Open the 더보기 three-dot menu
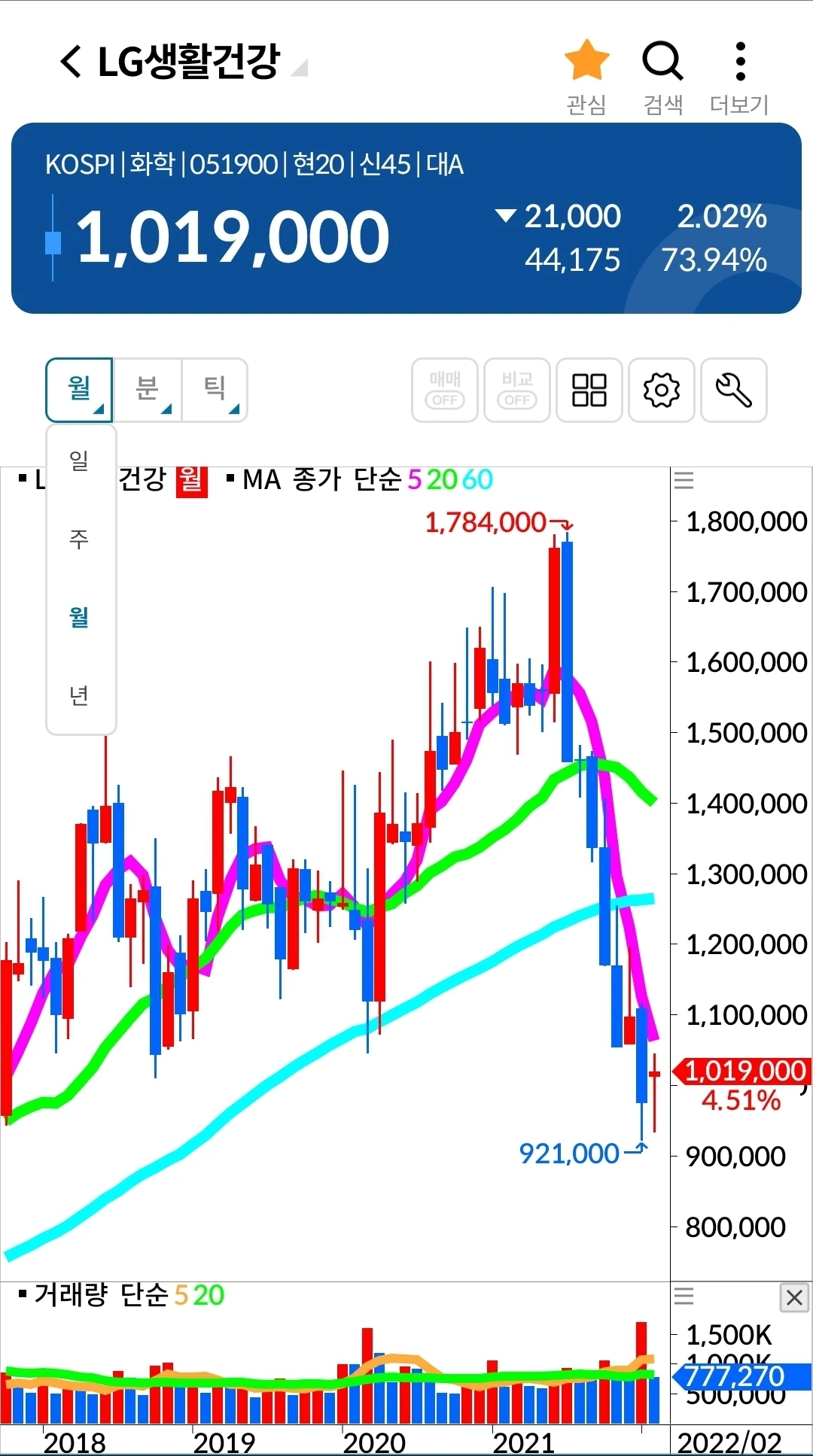Image resolution: width=813 pixels, height=1456 pixels. 741,62
